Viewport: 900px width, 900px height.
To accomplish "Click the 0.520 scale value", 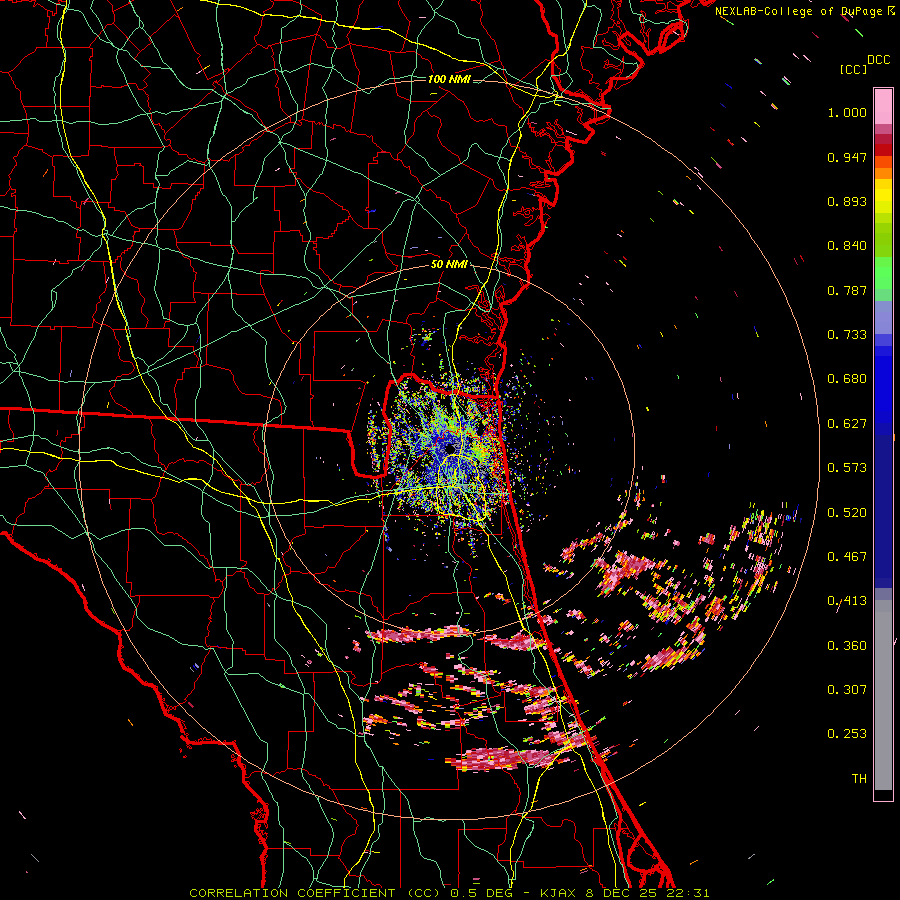I will [847, 513].
